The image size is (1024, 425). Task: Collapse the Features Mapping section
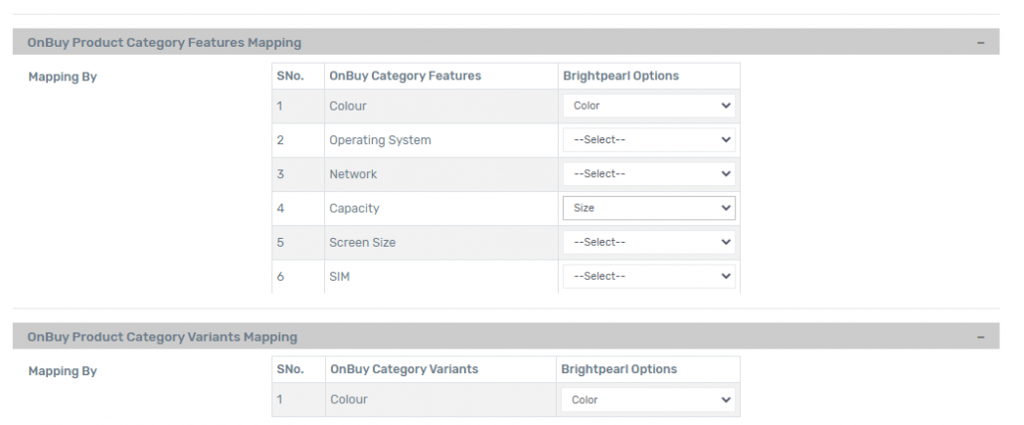tap(980, 42)
